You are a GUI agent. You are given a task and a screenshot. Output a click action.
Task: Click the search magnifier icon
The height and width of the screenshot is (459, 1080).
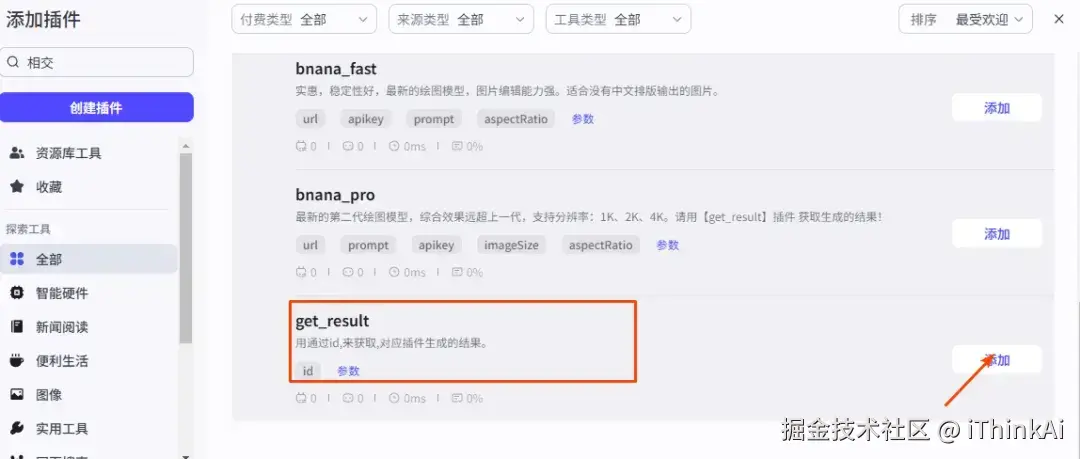click(x=13, y=63)
